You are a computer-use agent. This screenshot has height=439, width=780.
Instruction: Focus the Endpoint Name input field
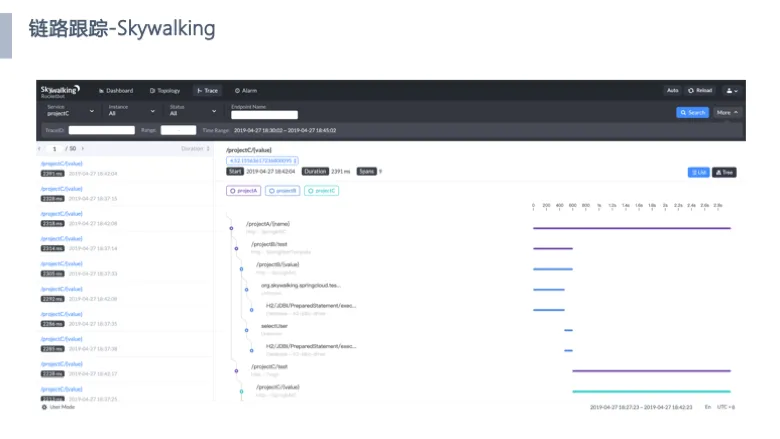[264, 115]
